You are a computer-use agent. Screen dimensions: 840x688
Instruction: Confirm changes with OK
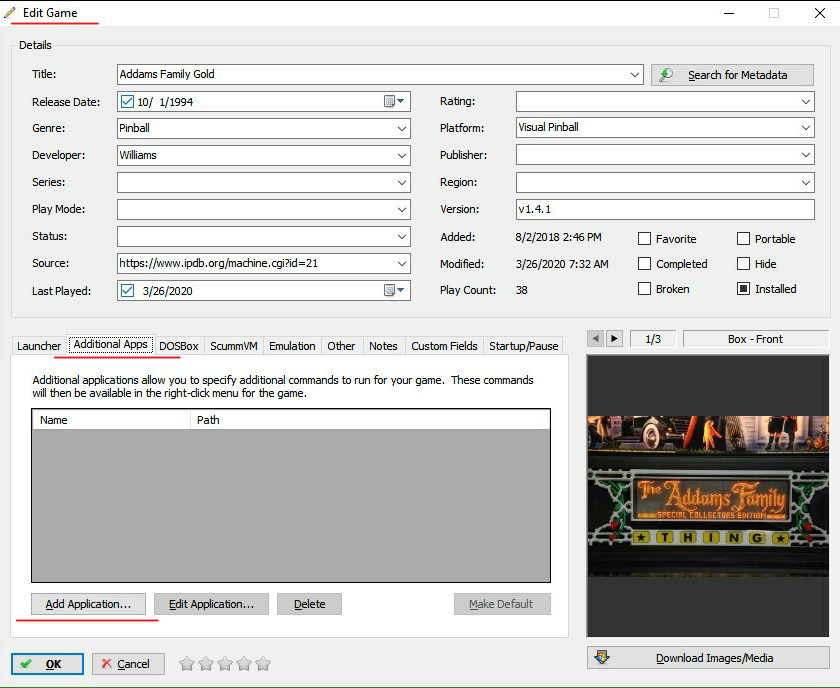[x=47, y=664]
